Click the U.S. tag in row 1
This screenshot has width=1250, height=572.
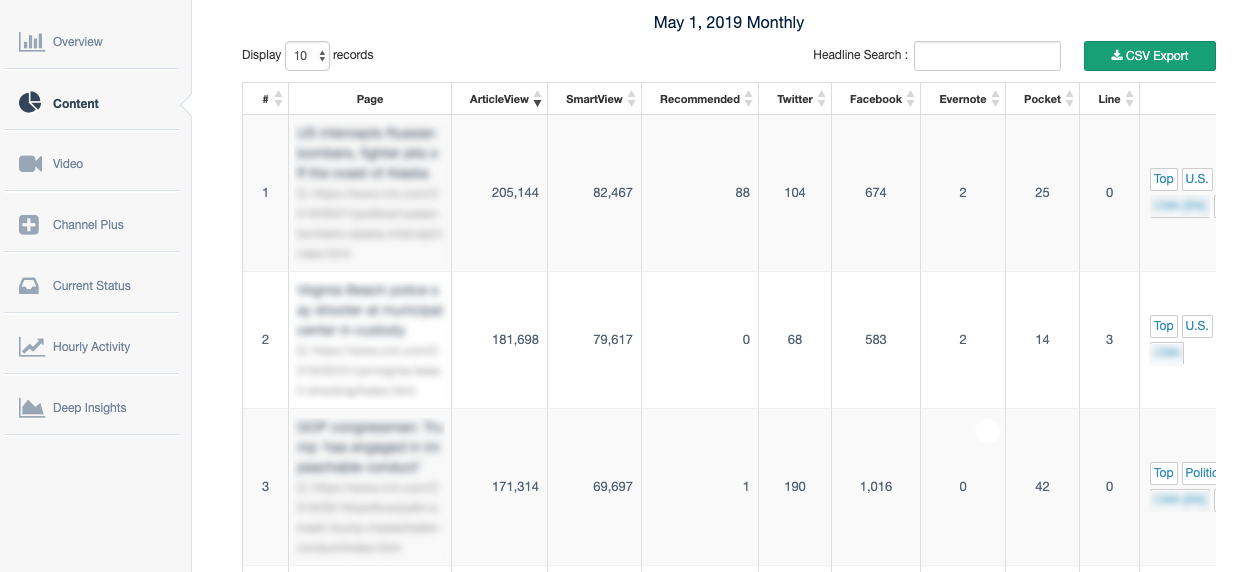coord(1196,179)
